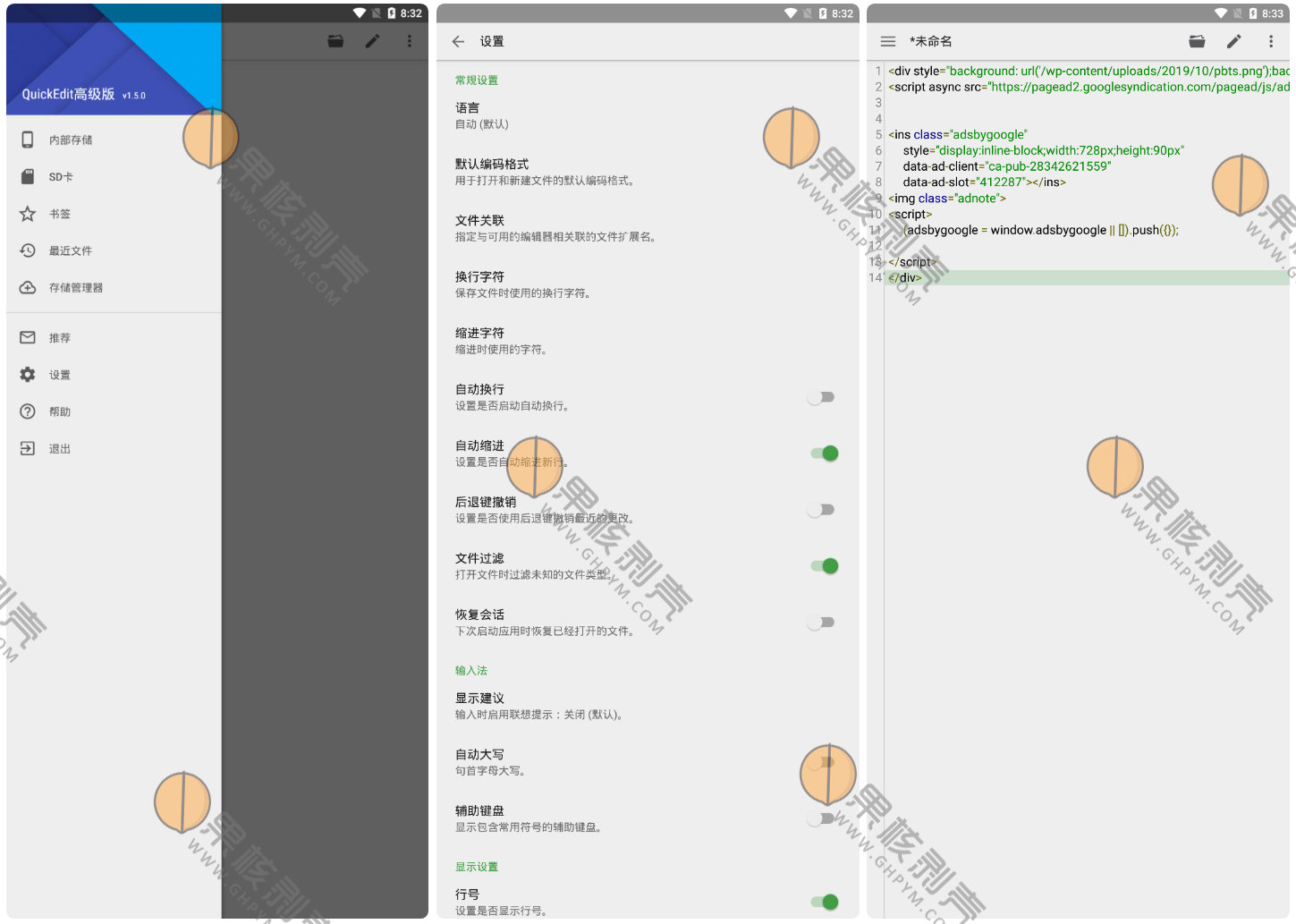Toggle the 辅助键盘 helper keyboard switch
The height and width of the screenshot is (924, 1296).
pyautogui.click(x=822, y=818)
